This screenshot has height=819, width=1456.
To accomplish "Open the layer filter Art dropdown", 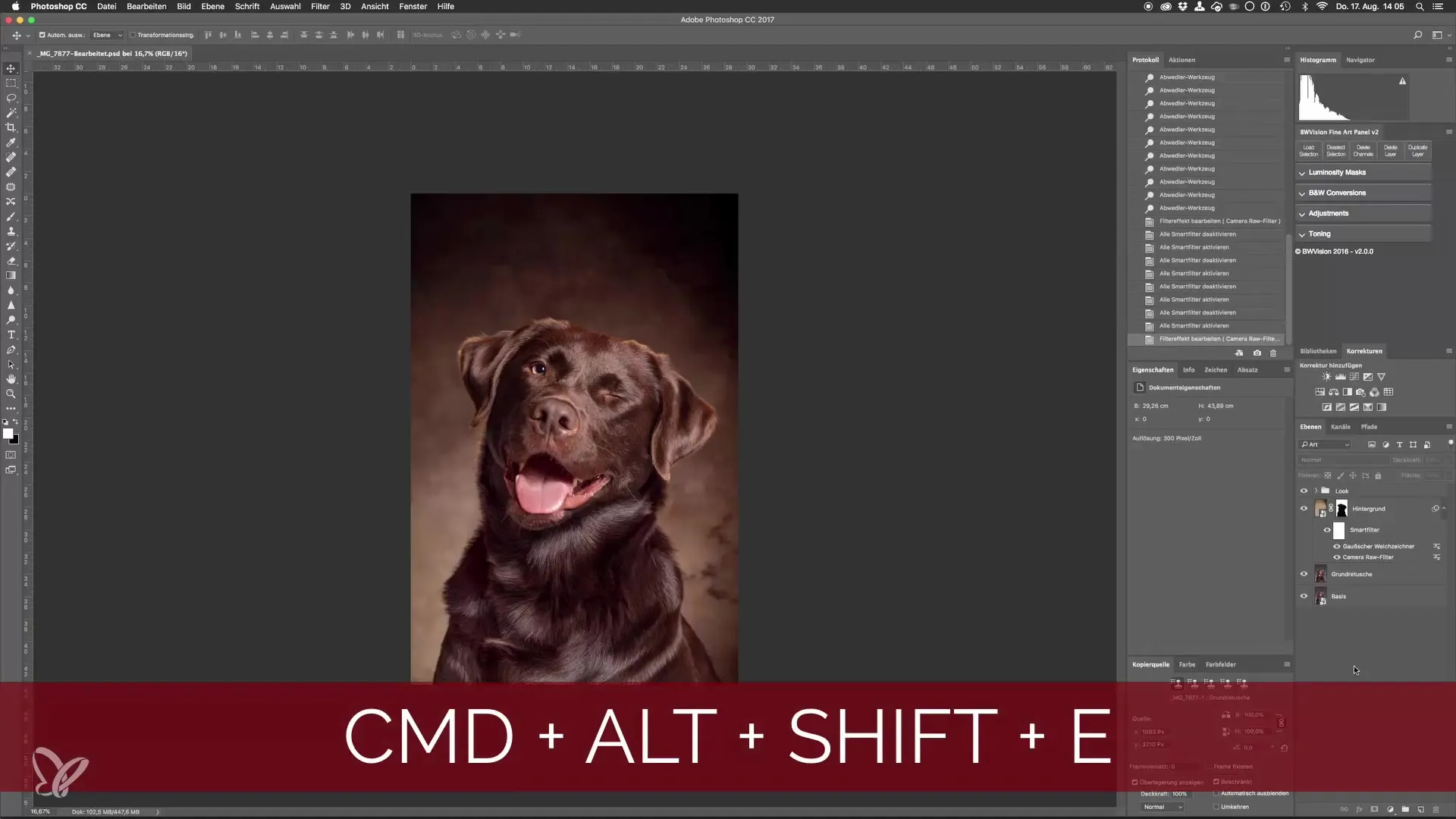I will click(1325, 445).
